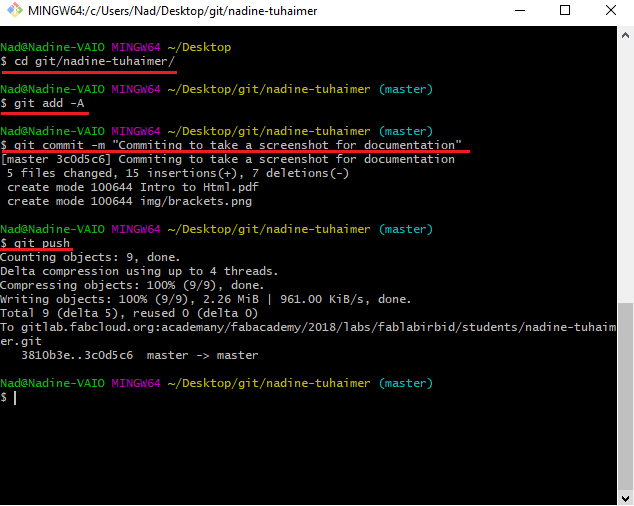Screen dimensions: 634x506
Task: Close the MINGW64 terminal window
Action: point(611,11)
